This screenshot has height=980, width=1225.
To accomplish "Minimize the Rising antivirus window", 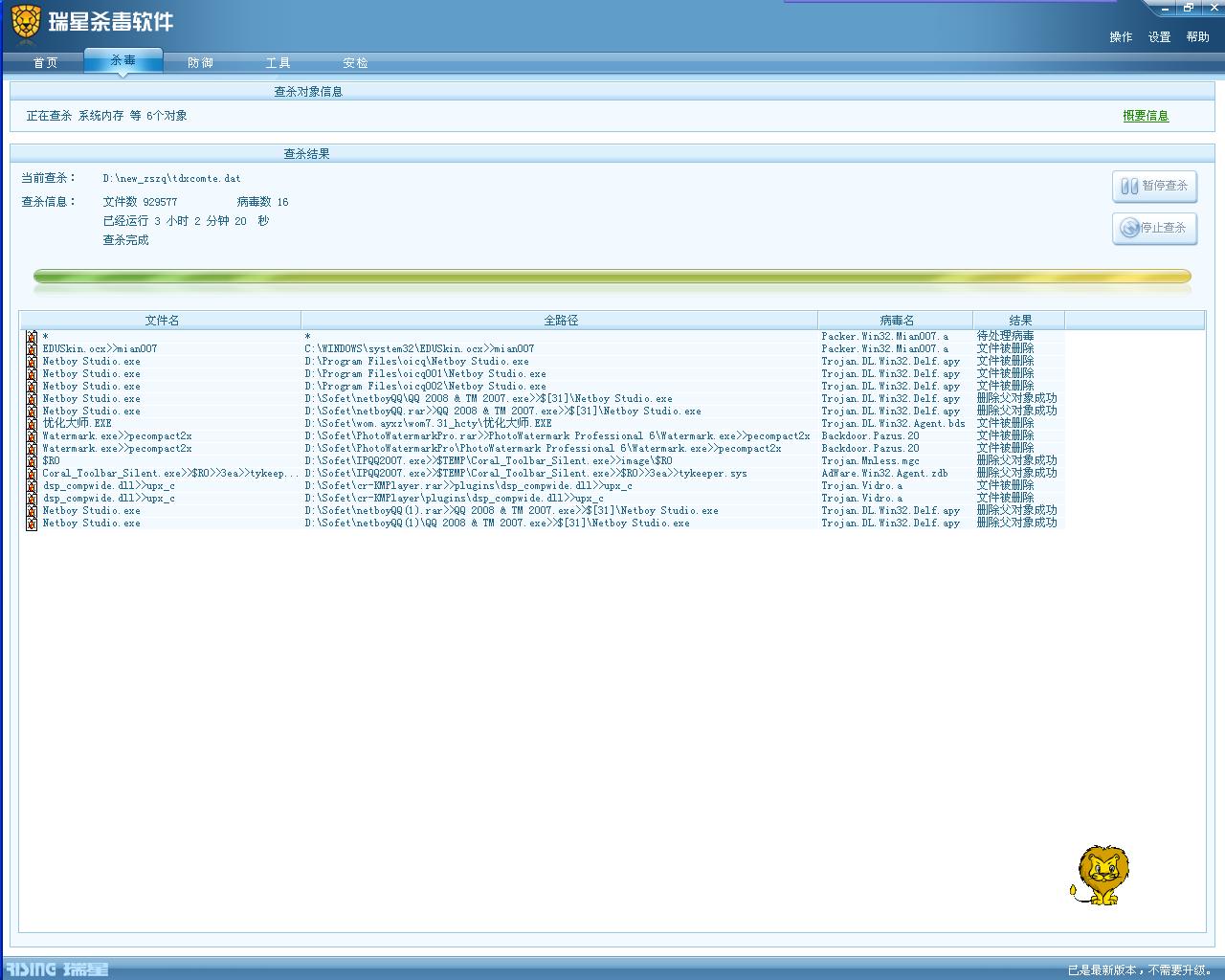I will (1165, 8).
